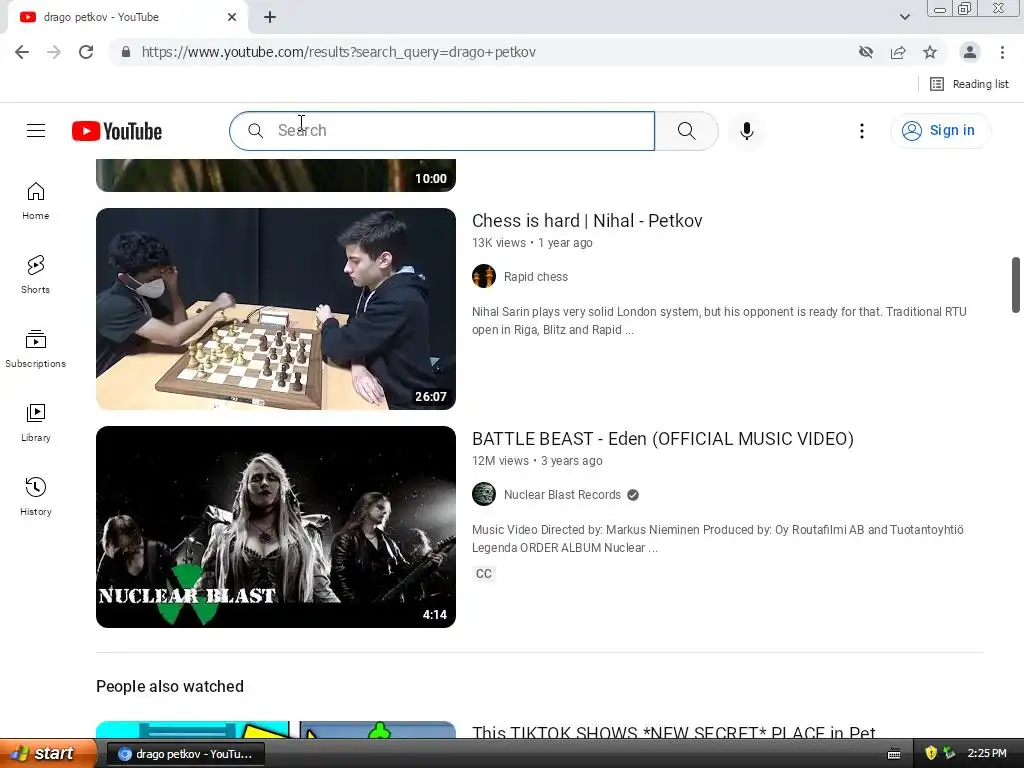This screenshot has width=1024, height=768.
Task: Open the Reading list panel
Action: coord(969,84)
